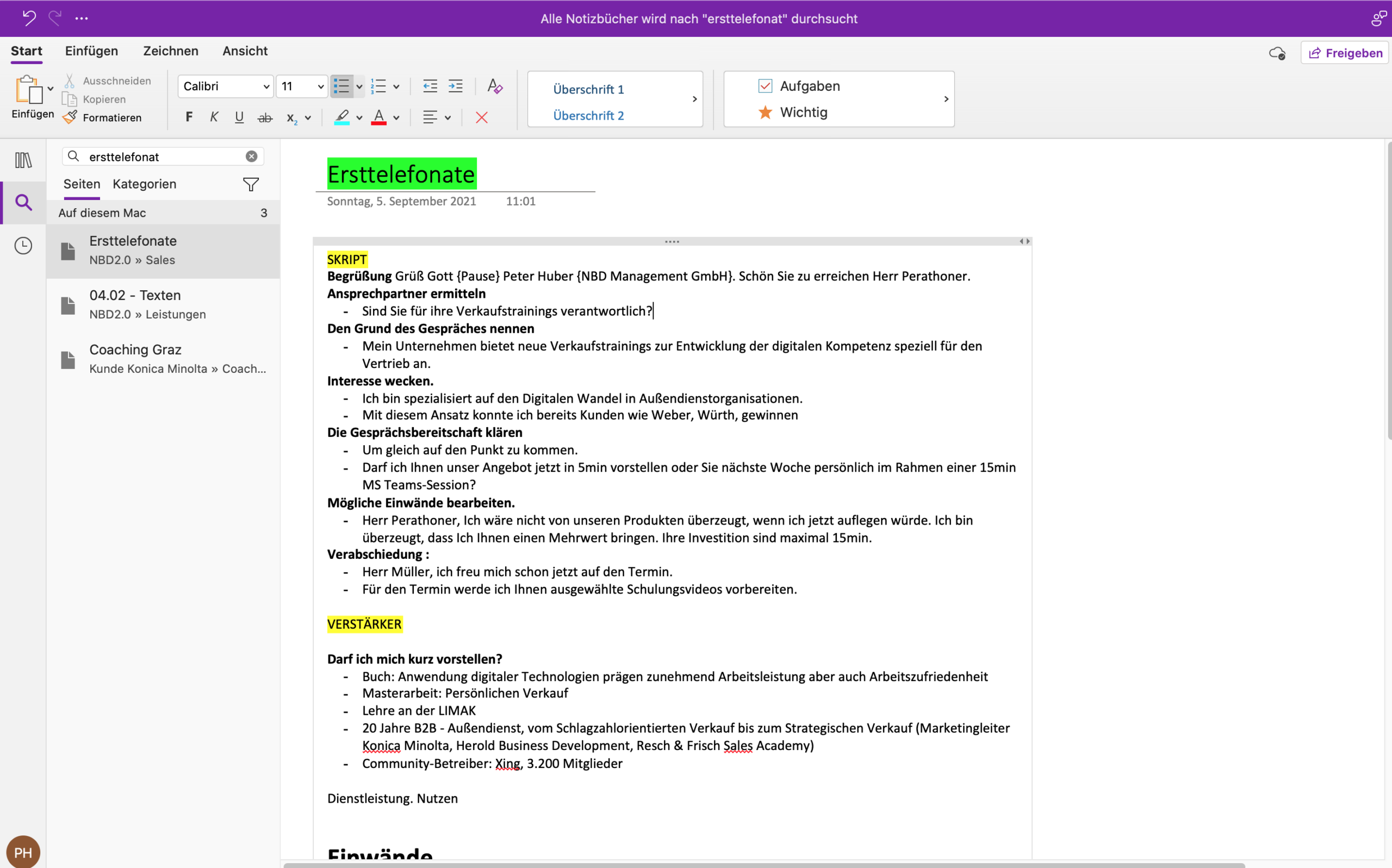Toggle underline formatting
This screenshot has height=868, width=1392.
(239, 117)
